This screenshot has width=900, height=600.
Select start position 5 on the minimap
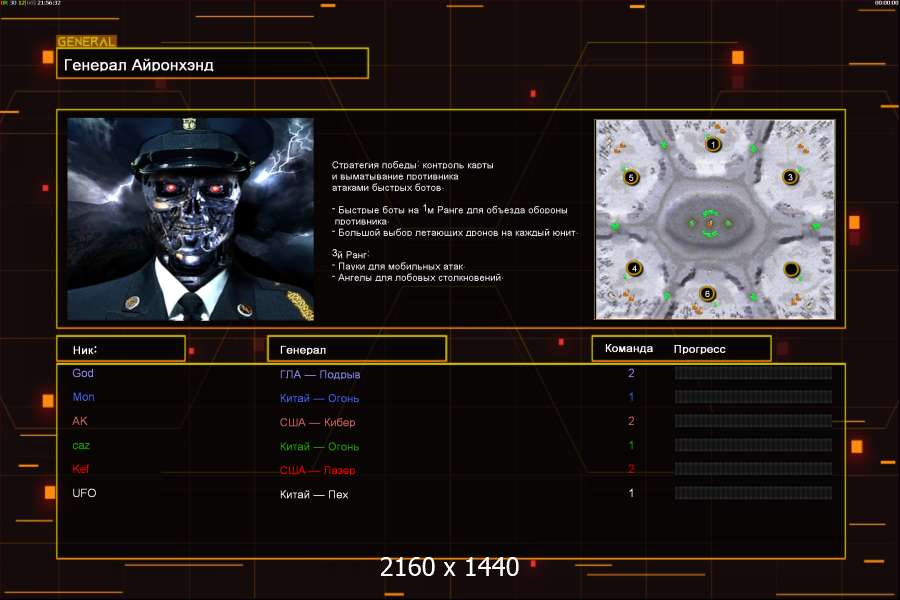tap(631, 177)
